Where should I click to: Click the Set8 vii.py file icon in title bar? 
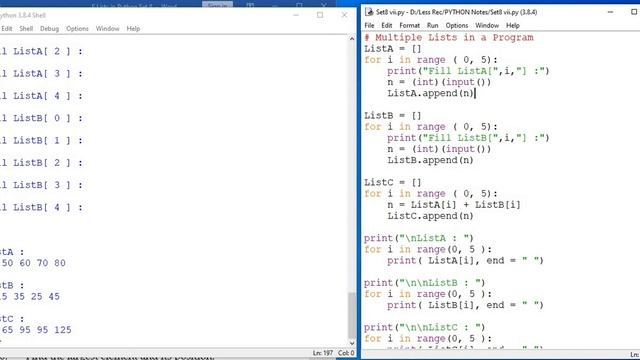(x=369, y=12)
